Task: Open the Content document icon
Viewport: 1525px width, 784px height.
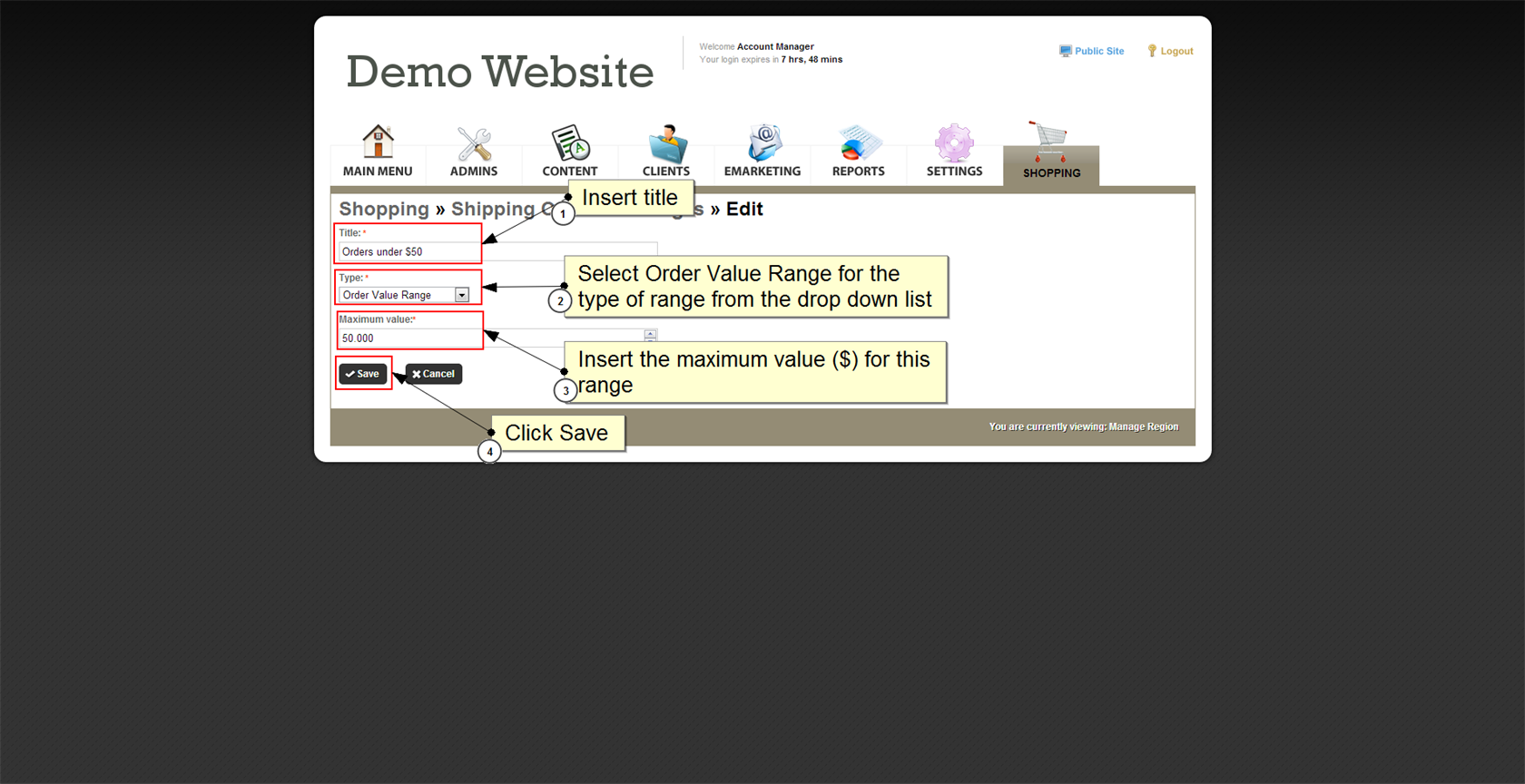Action: point(570,143)
